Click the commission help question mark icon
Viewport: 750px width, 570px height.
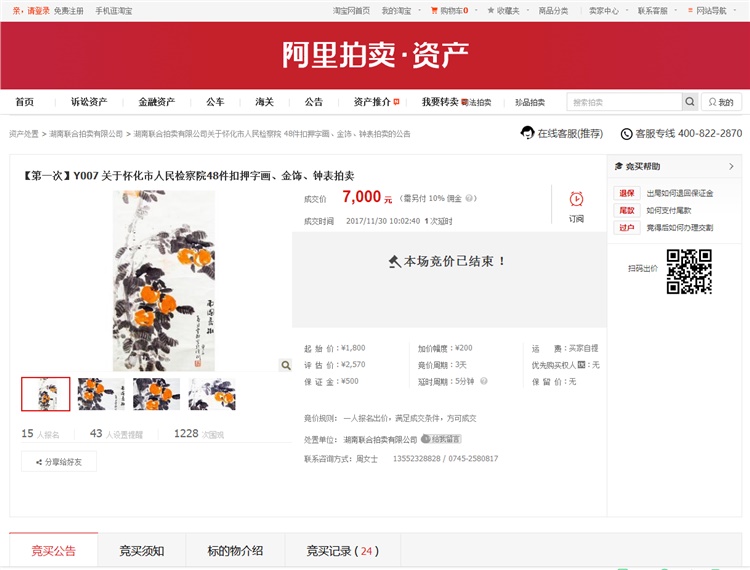pyautogui.click(x=470, y=198)
